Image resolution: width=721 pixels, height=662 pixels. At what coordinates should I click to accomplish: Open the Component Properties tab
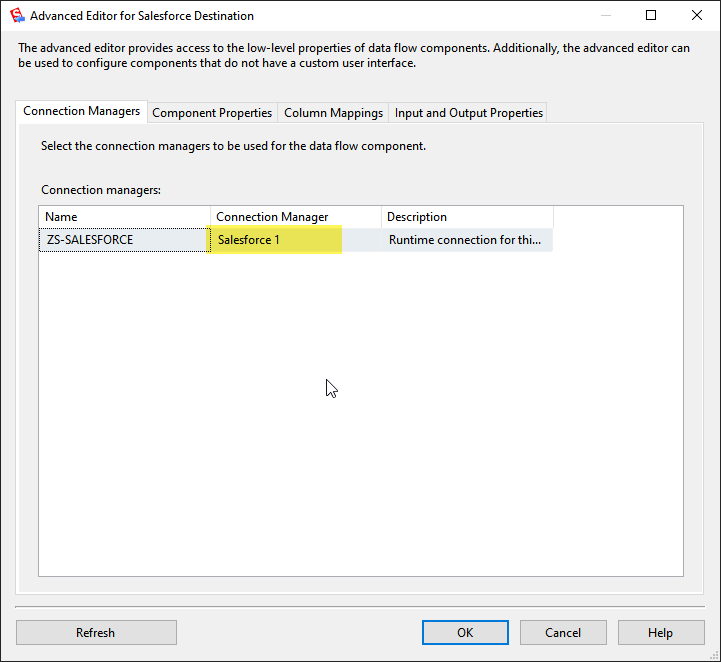pos(212,113)
